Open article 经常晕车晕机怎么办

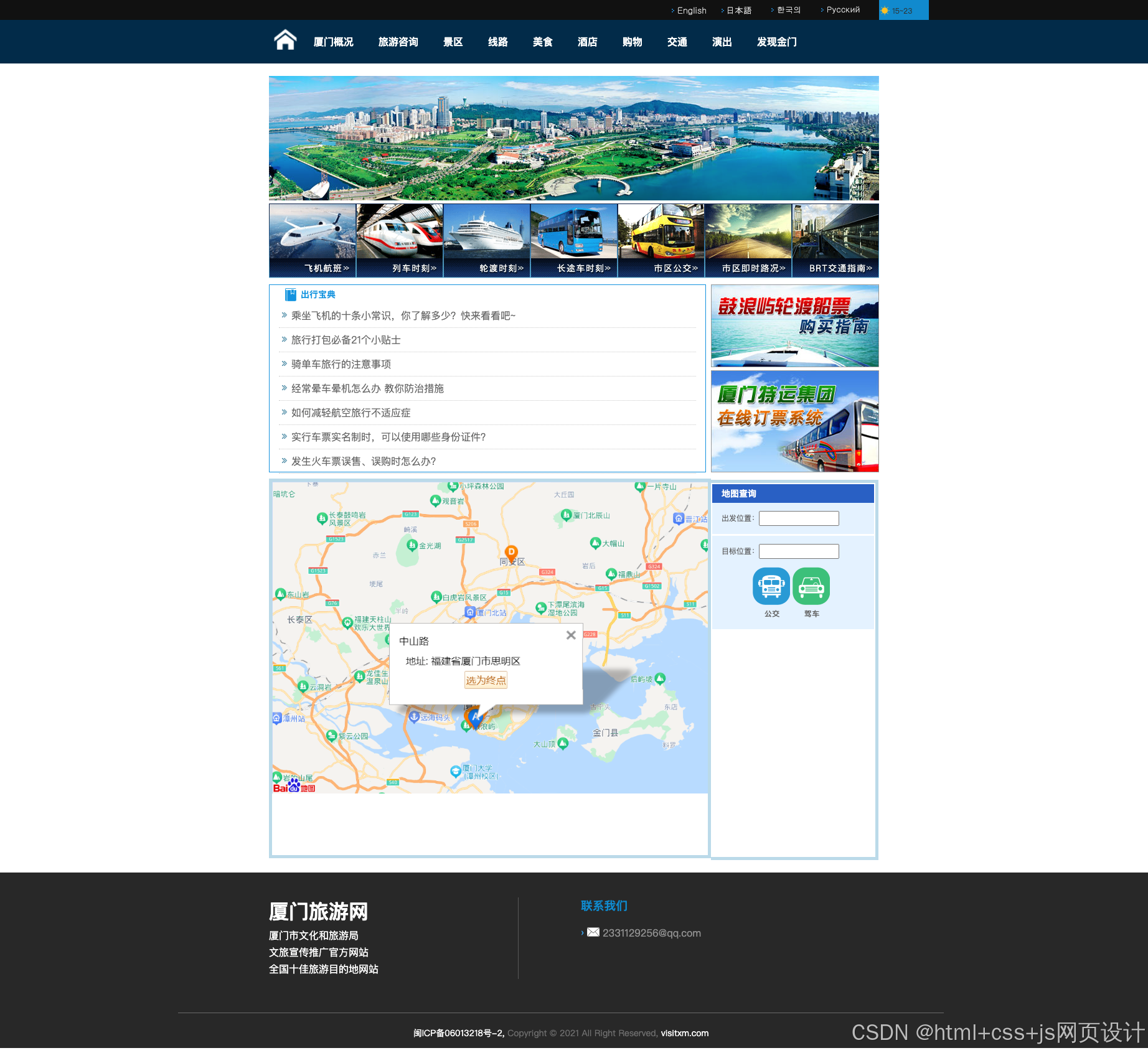point(367,388)
